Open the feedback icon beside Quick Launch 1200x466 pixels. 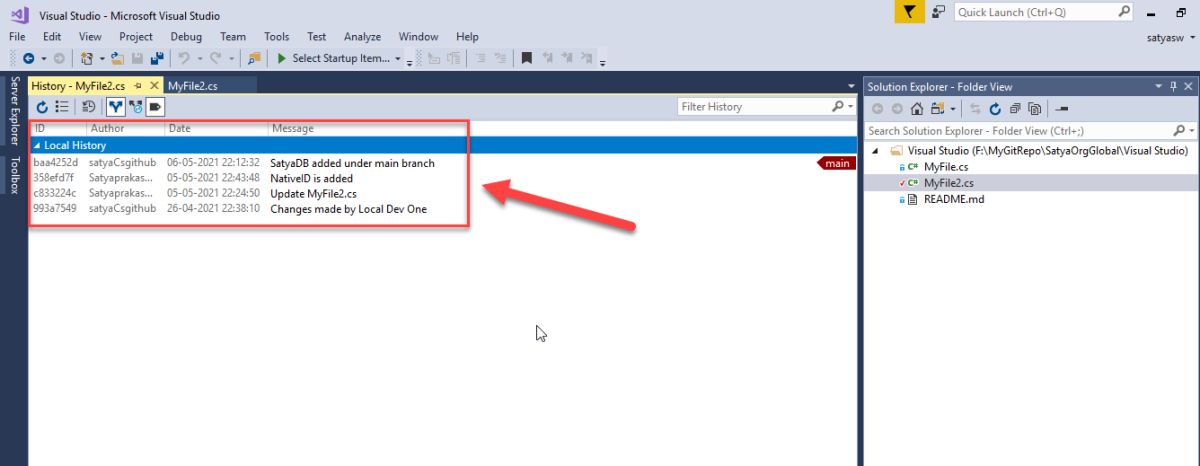[938, 12]
